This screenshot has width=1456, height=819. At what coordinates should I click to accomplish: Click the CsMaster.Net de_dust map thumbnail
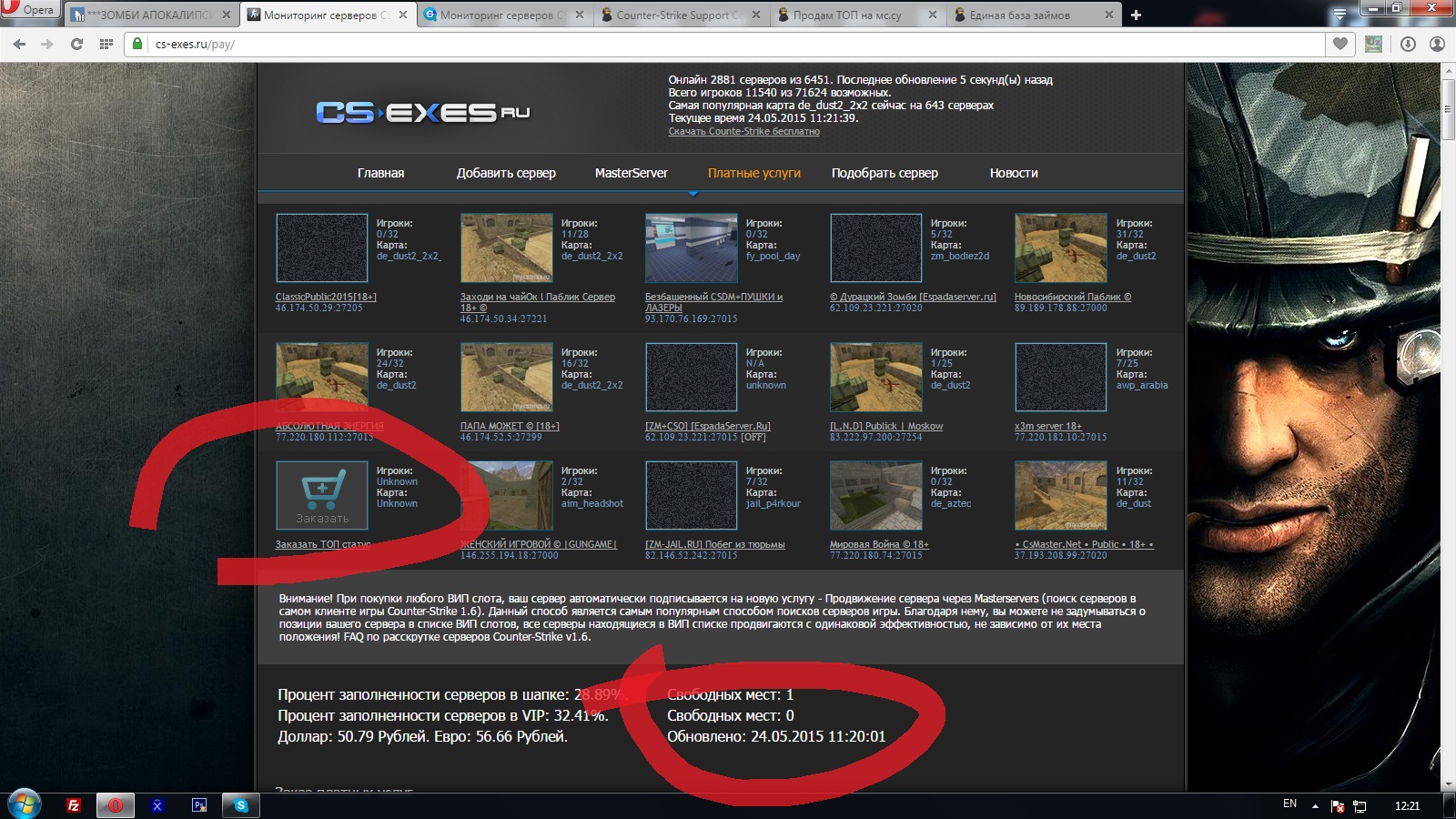1061,495
